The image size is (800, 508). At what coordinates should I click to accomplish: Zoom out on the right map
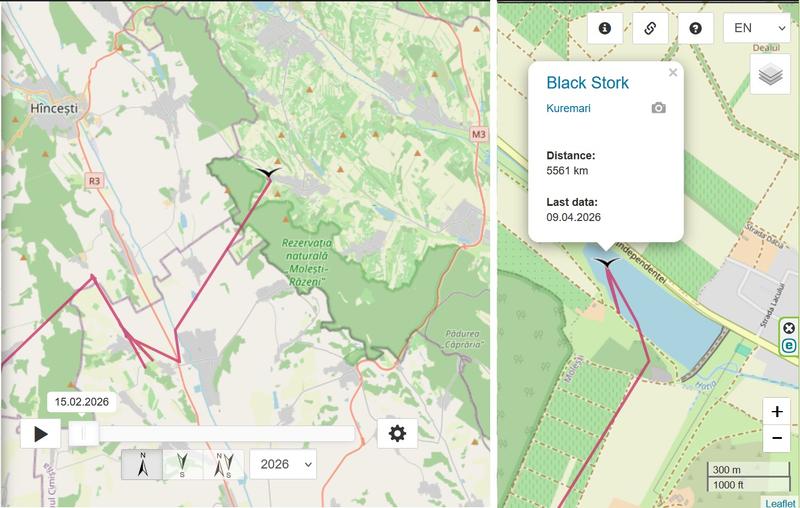pyautogui.click(x=777, y=438)
